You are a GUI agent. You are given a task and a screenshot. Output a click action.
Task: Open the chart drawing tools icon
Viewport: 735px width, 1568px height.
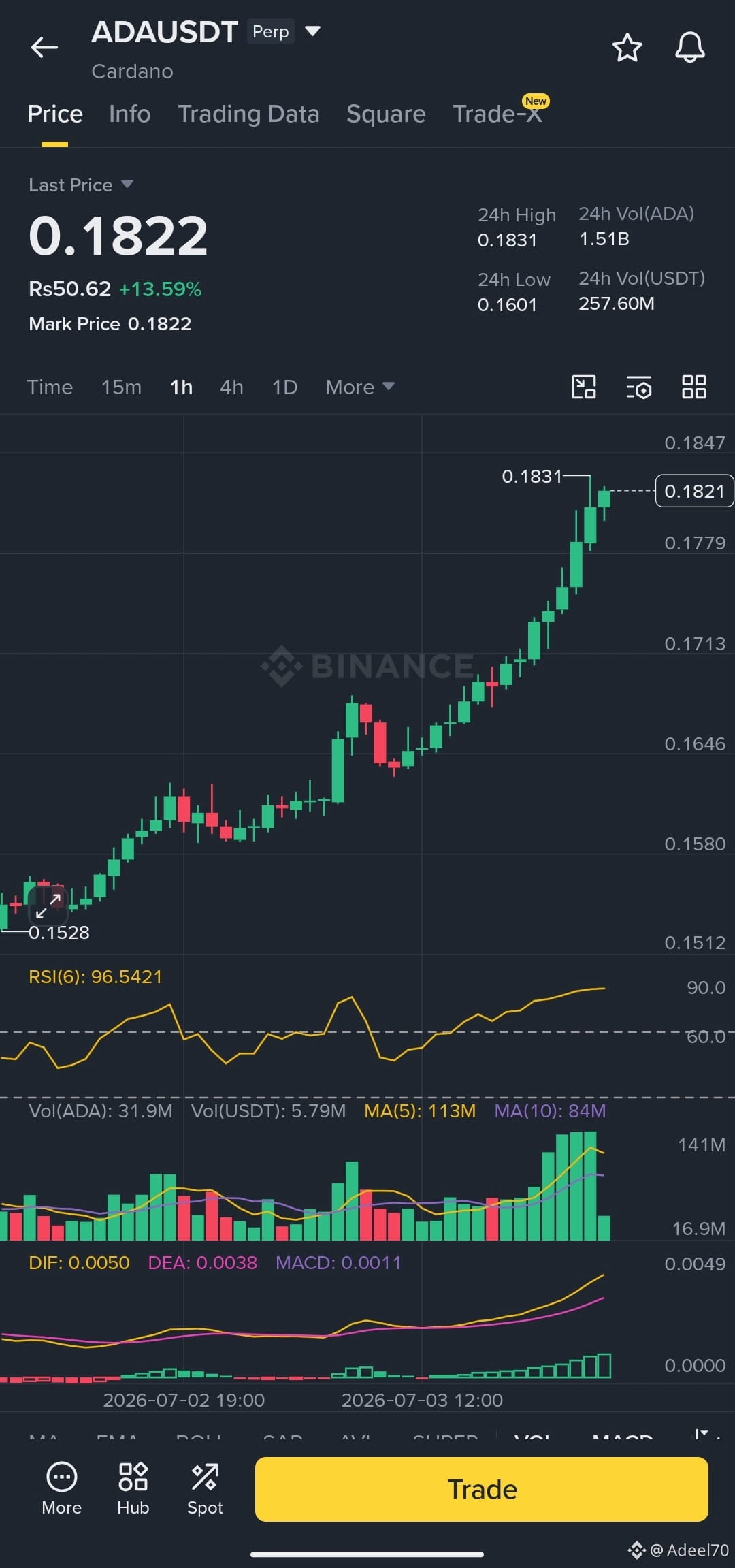pos(584,387)
